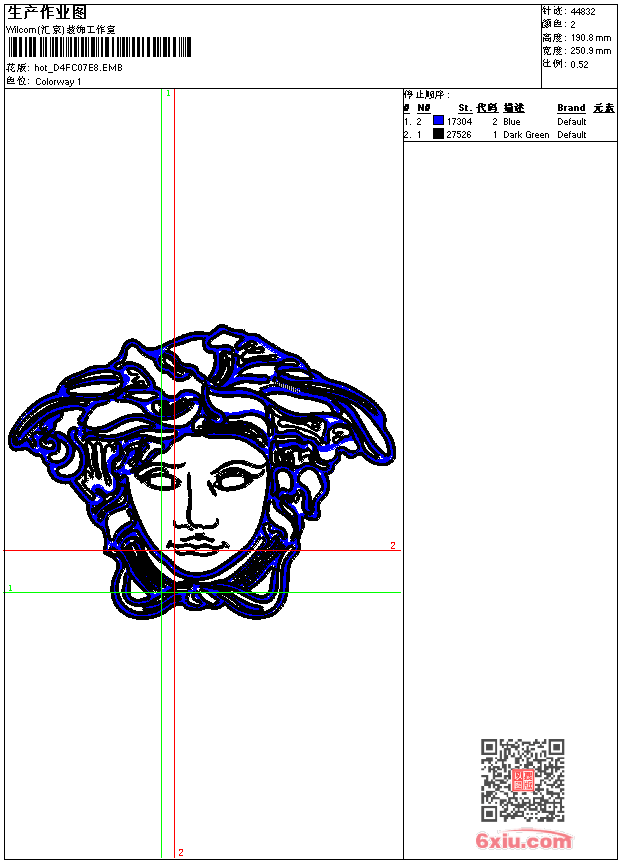Select stitch count 17304 in Blue row

point(459,122)
